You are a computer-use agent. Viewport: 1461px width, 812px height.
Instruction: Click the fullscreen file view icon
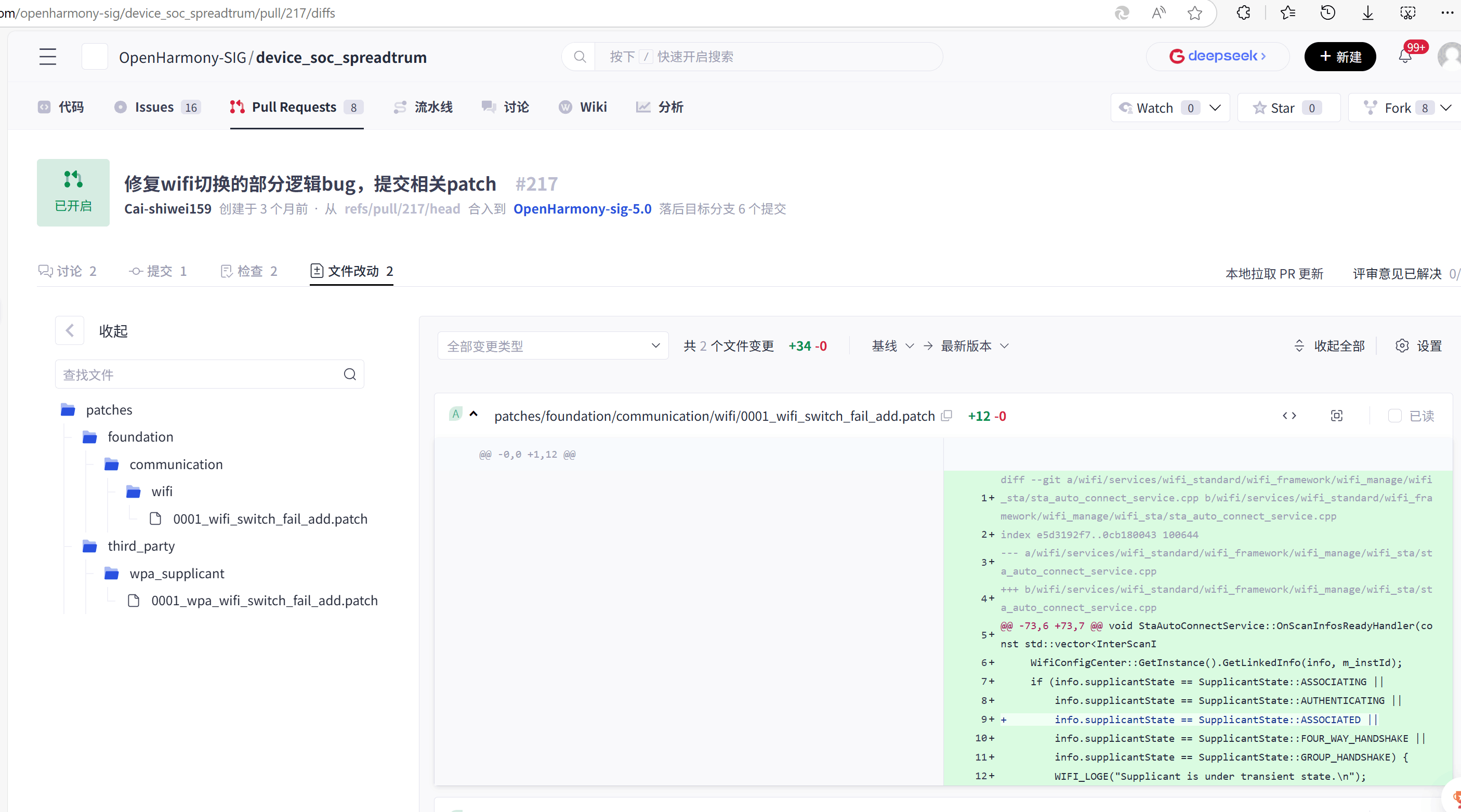point(1336,416)
